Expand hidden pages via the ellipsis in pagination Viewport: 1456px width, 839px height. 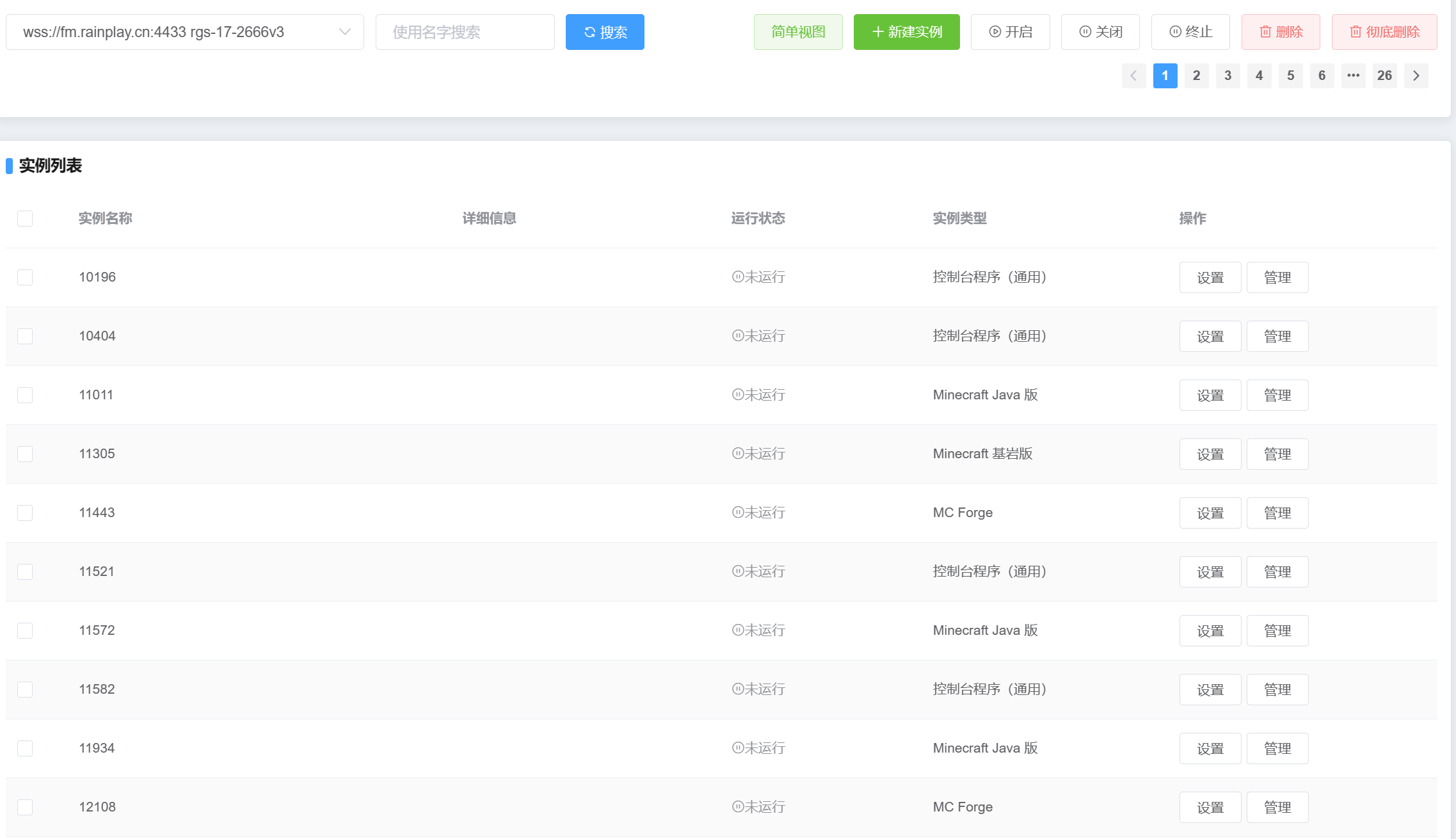[x=1353, y=76]
